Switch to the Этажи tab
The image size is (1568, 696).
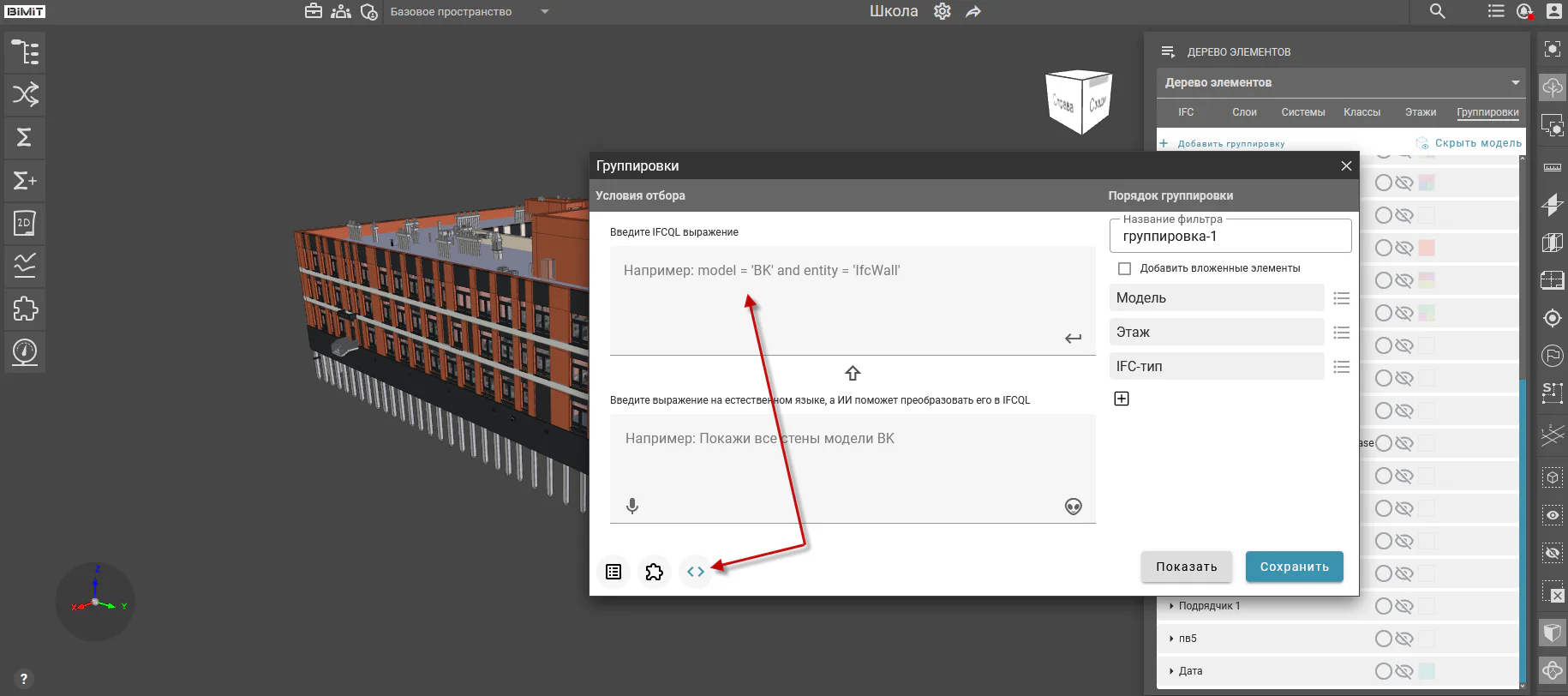pyautogui.click(x=1421, y=112)
